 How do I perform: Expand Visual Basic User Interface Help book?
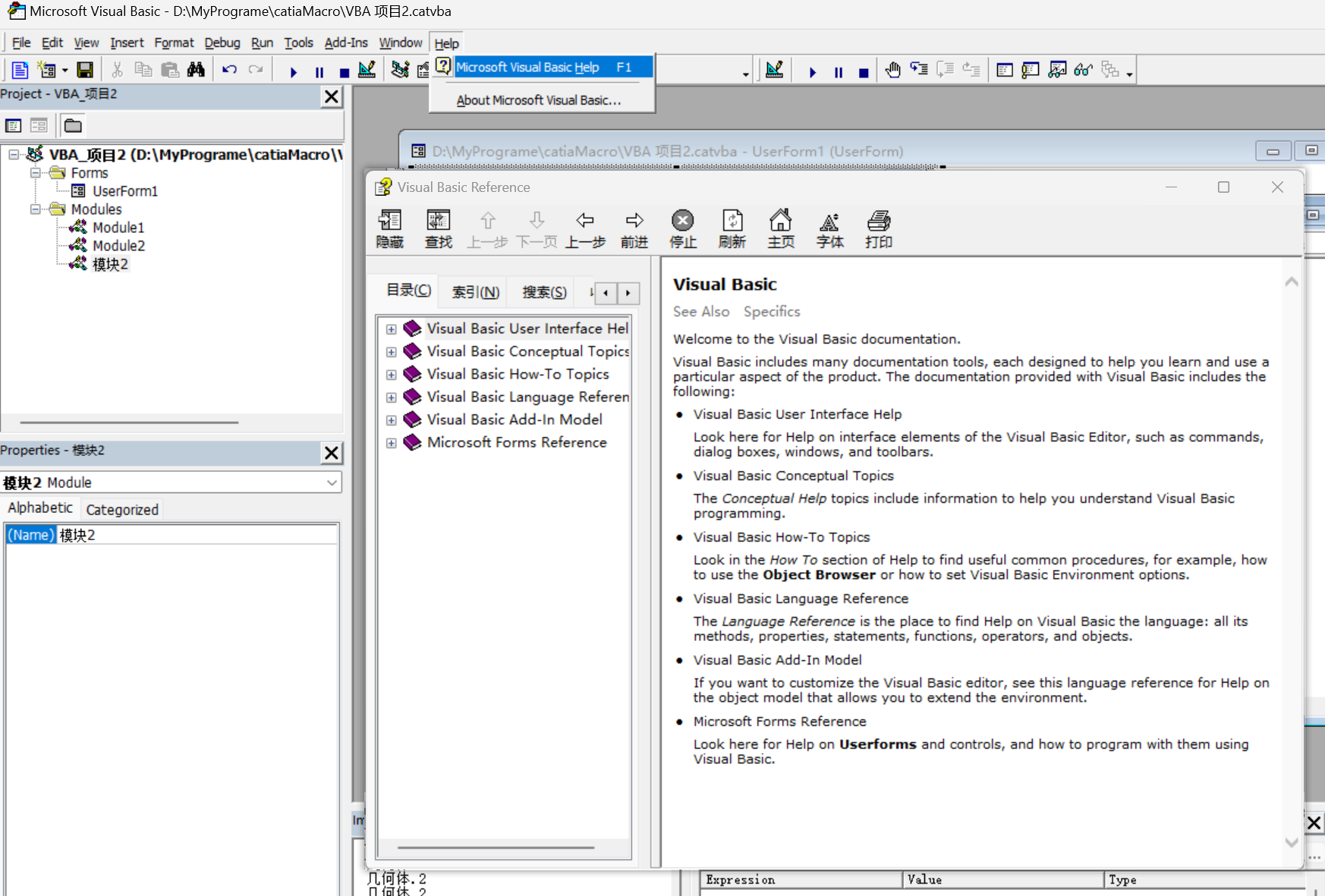click(391, 329)
